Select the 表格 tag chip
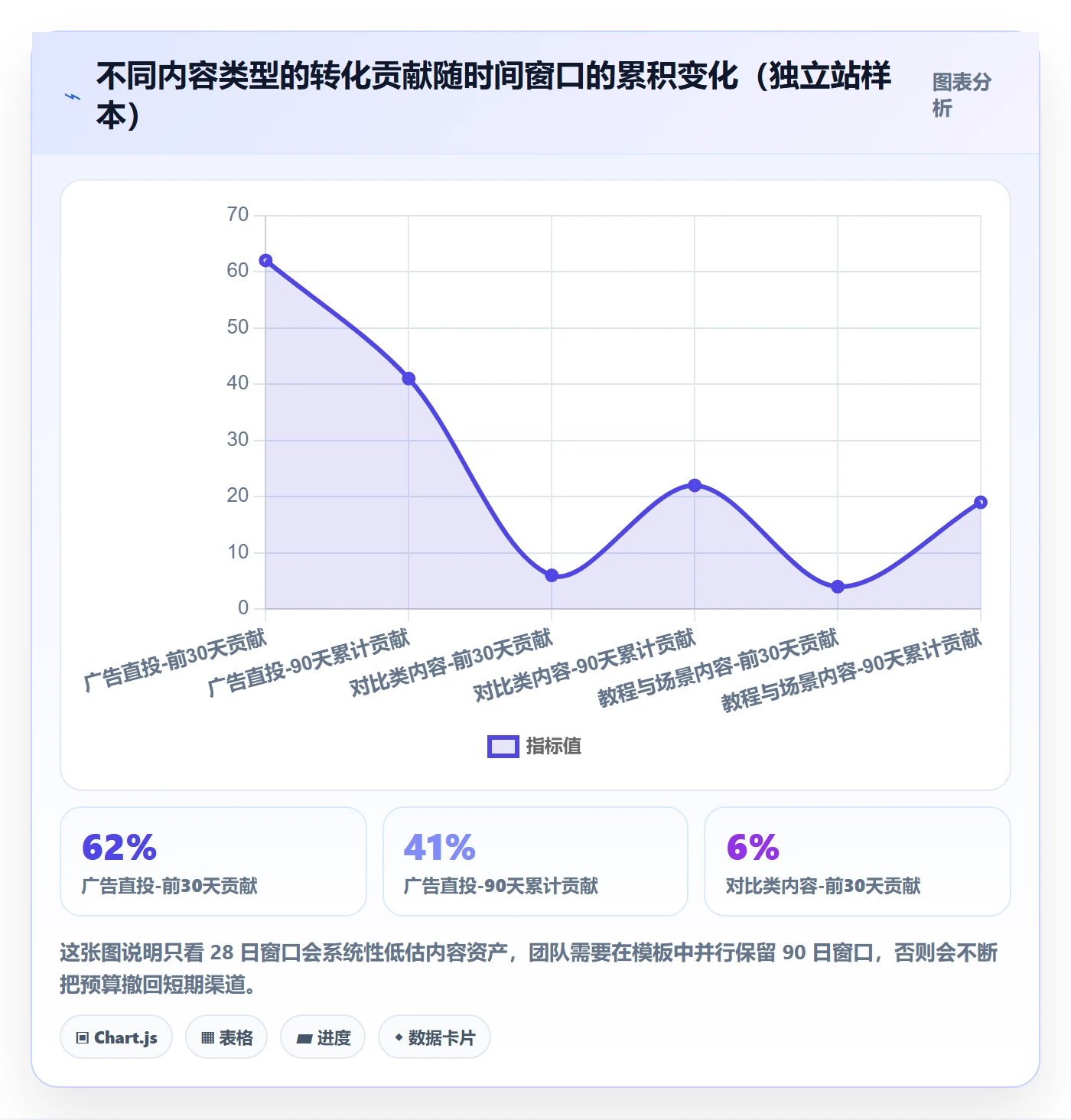The image size is (1071, 1120). 226,1037
